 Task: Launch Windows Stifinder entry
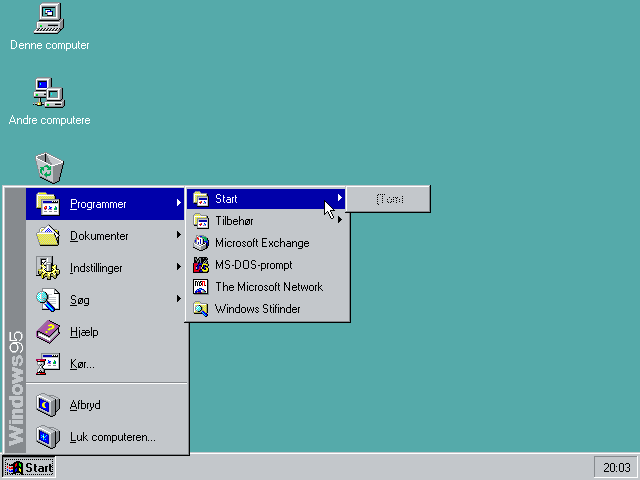[x=267, y=309]
